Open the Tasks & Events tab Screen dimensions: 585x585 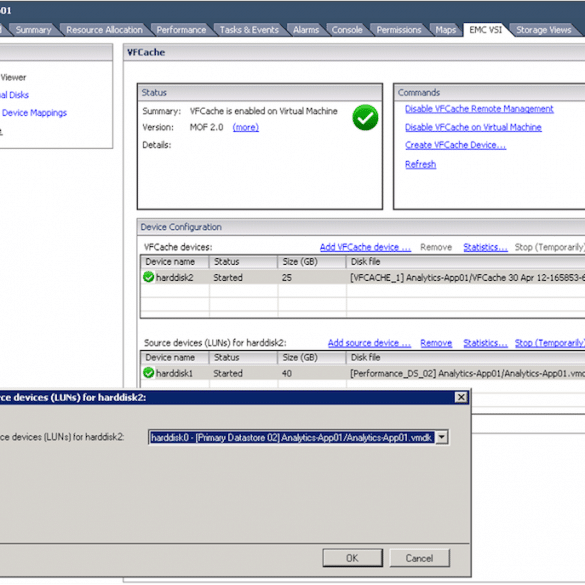pos(249,30)
